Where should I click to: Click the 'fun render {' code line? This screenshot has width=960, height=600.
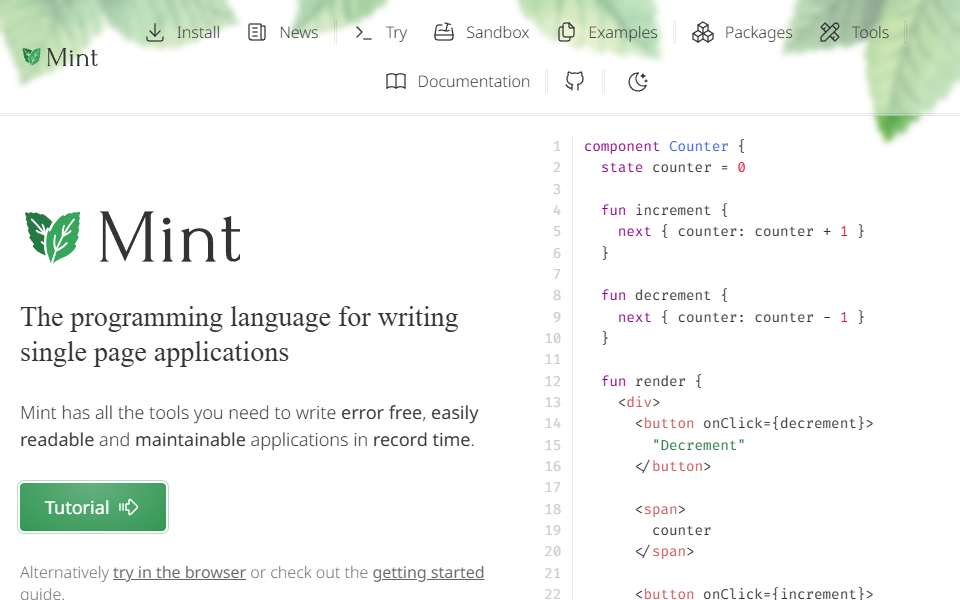[651, 381]
